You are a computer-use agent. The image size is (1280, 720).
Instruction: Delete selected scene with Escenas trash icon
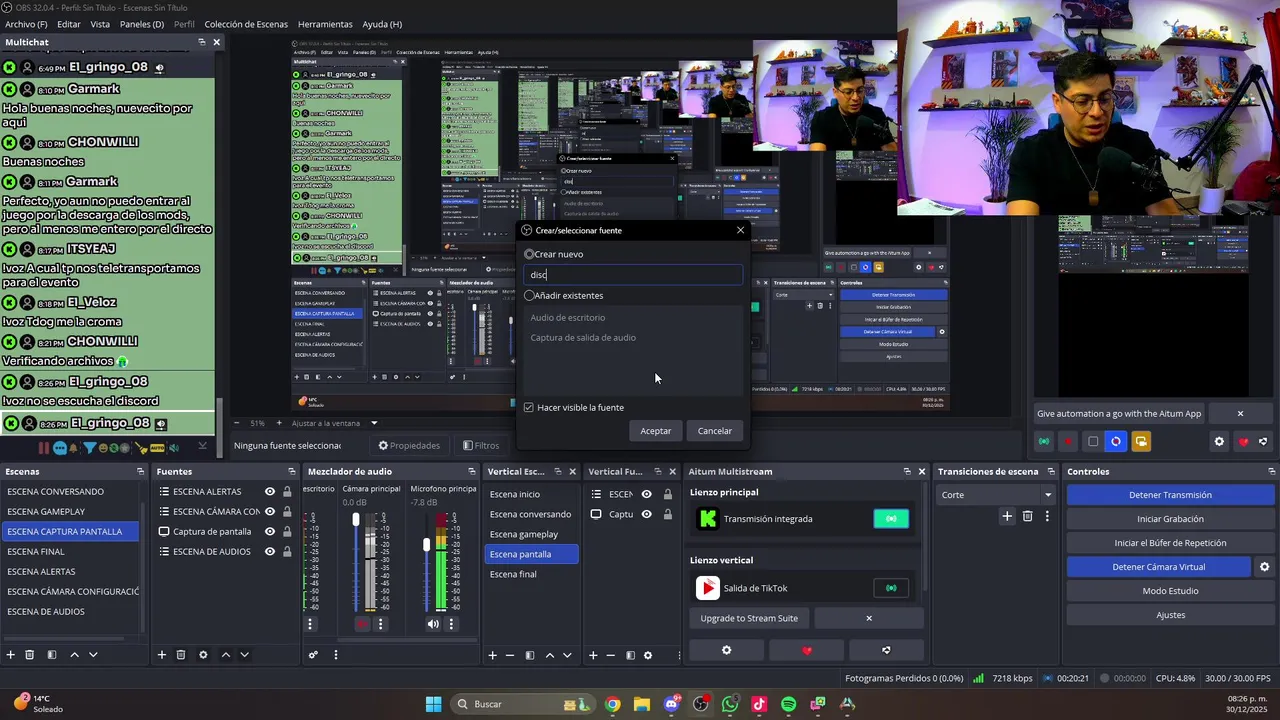(x=30, y=655)
